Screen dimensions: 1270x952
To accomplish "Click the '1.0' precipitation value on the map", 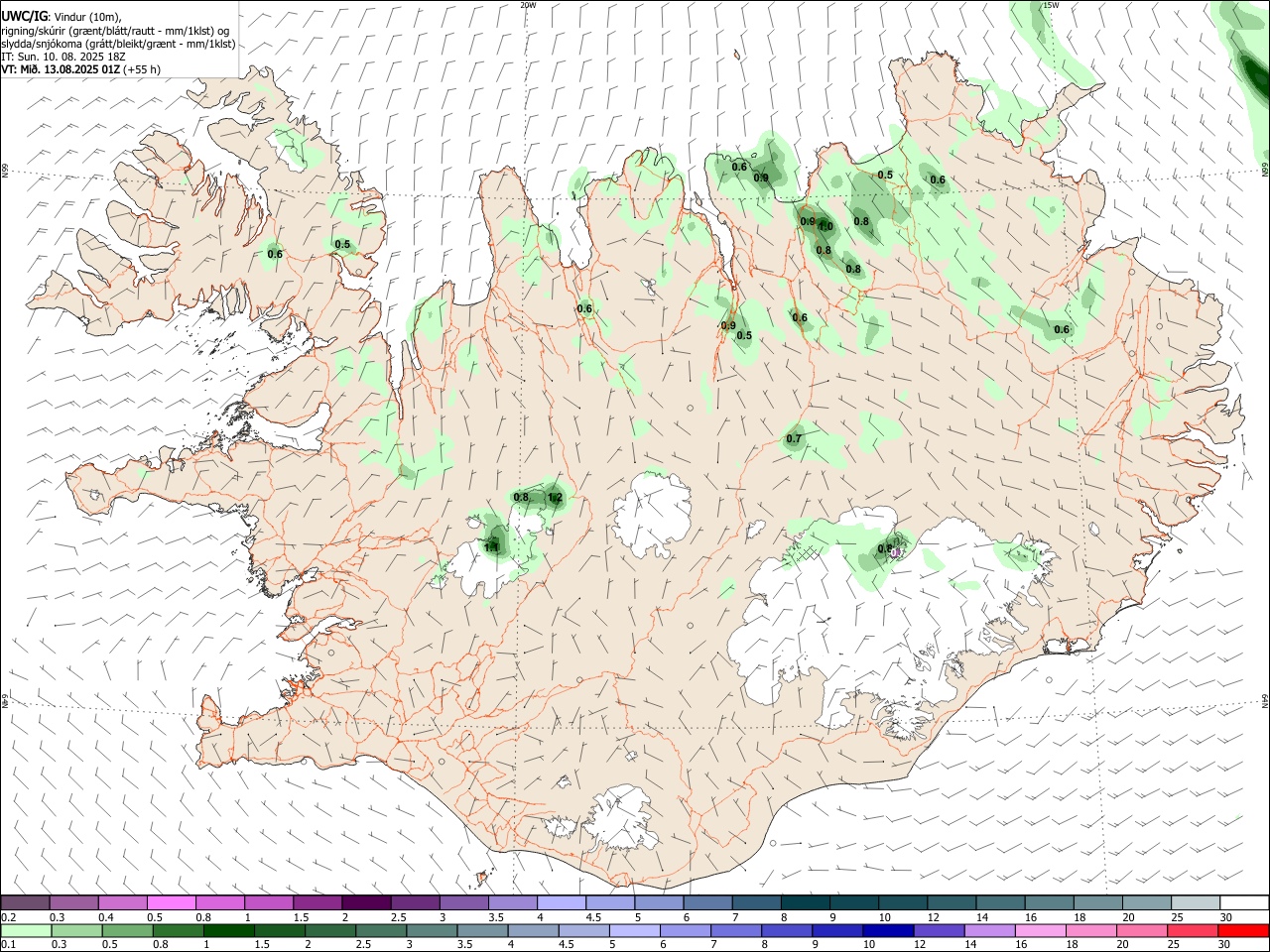I will pyautogui.click(x=825, y=227).
